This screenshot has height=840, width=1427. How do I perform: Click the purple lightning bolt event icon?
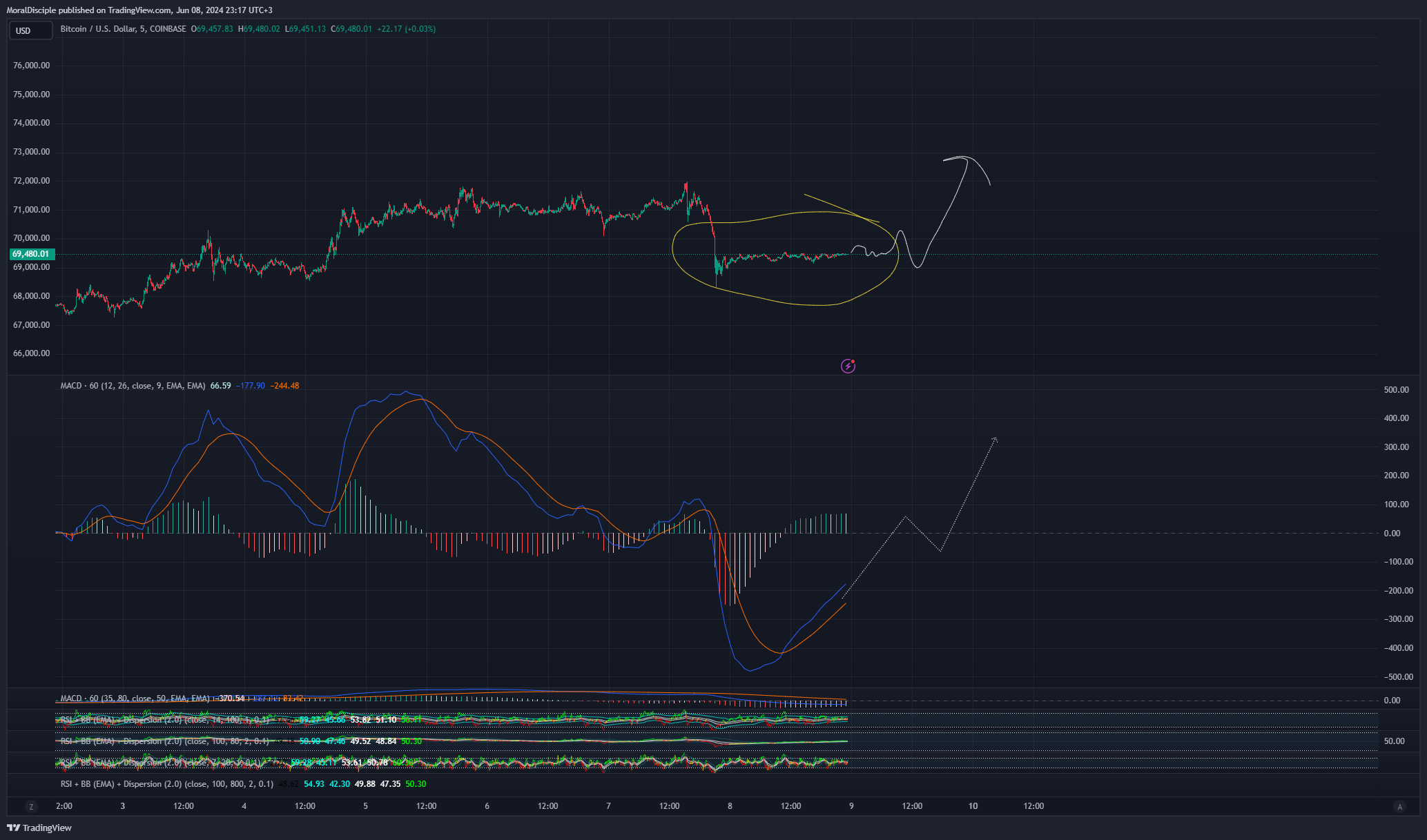848,366
